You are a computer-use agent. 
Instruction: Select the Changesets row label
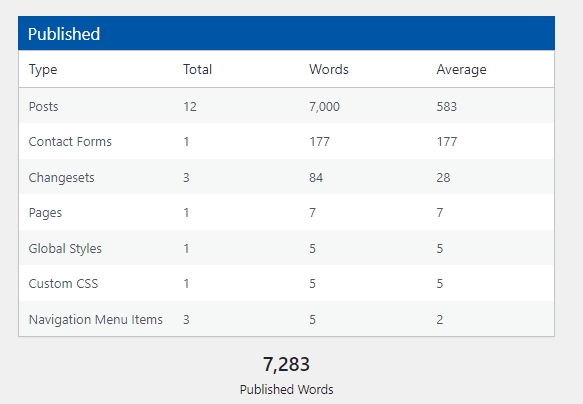click(x=61, y=178)
